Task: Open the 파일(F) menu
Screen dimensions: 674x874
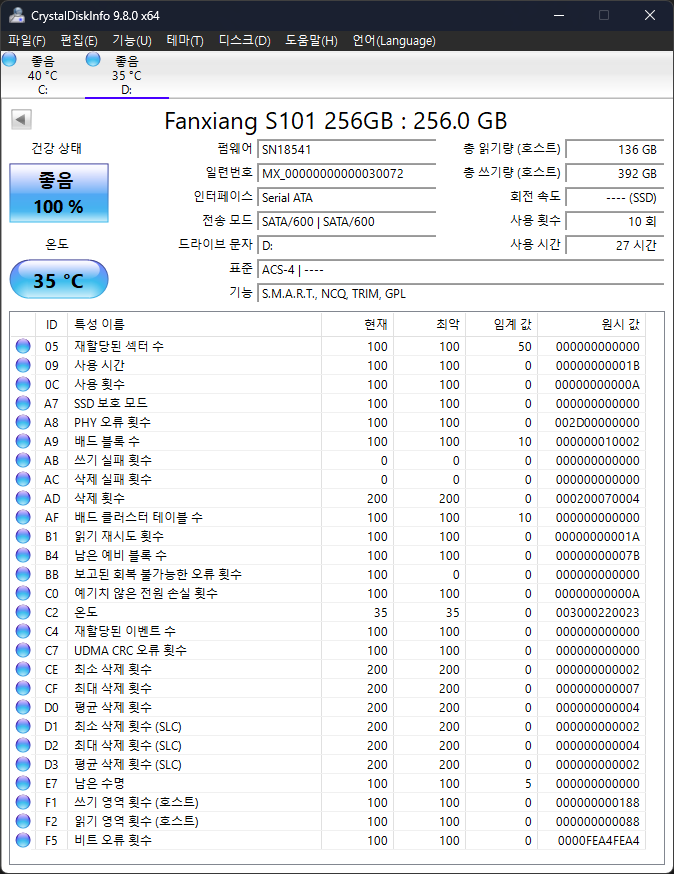Action: (27, 41)
